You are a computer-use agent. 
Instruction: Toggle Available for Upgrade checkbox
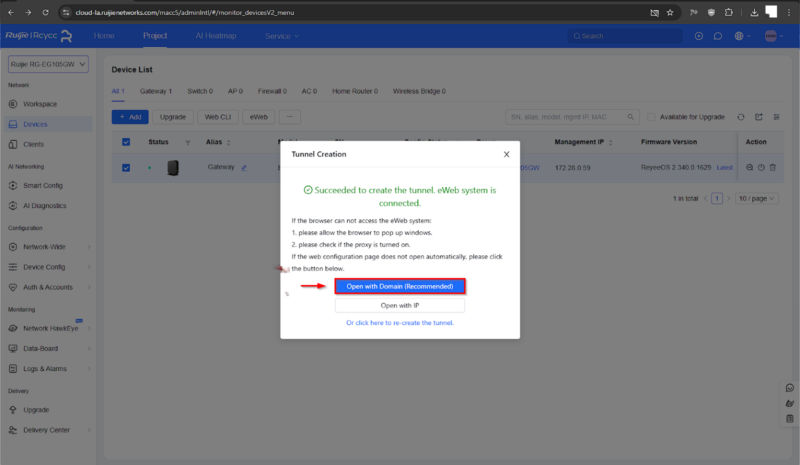click(x=651, y=117)
